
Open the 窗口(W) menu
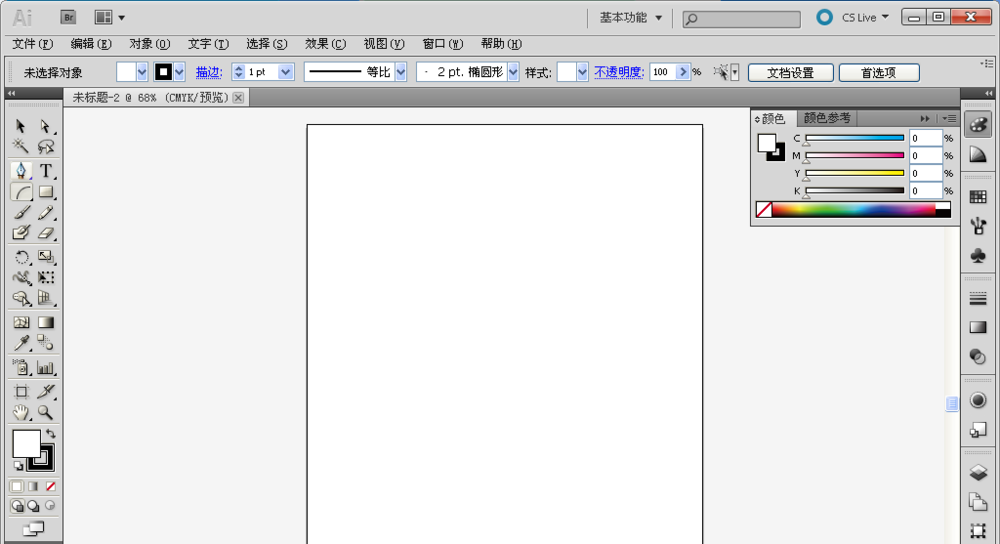point(443,43)
